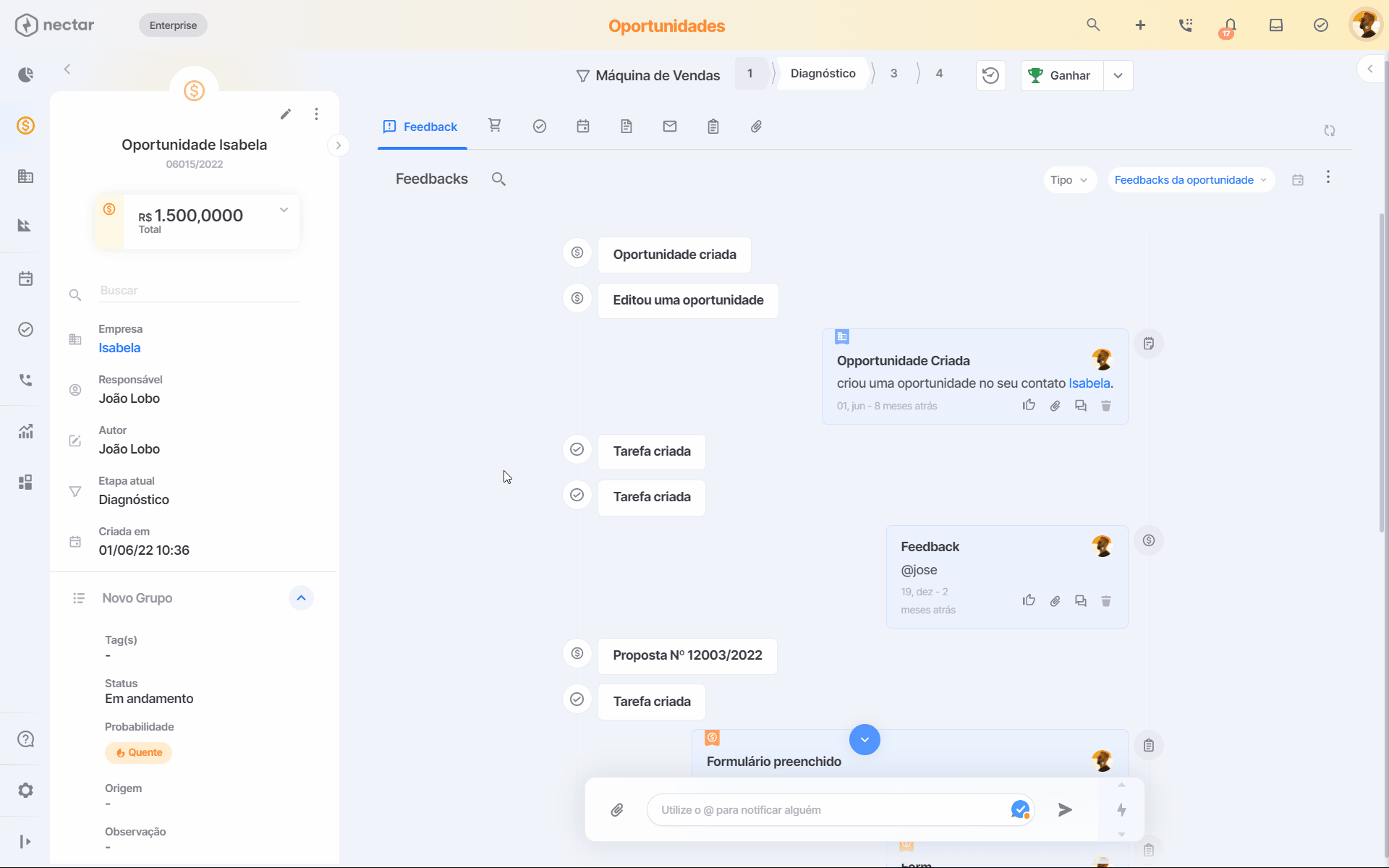Collapse left details panel chevron
Screen dimensions: 1389x868
click(x=67, y=69)
